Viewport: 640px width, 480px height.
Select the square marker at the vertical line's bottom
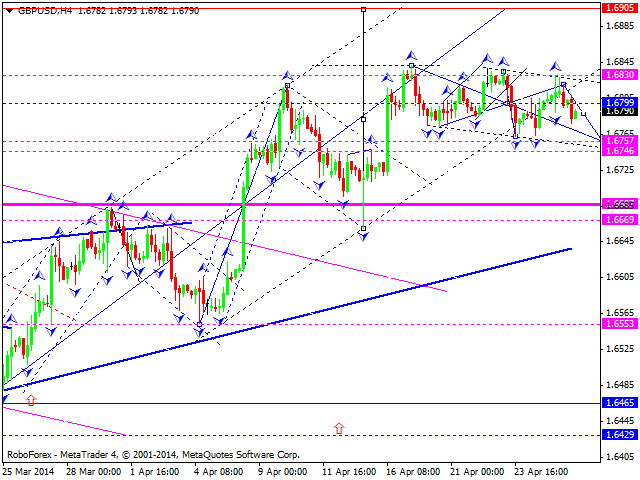pos(363,229)
